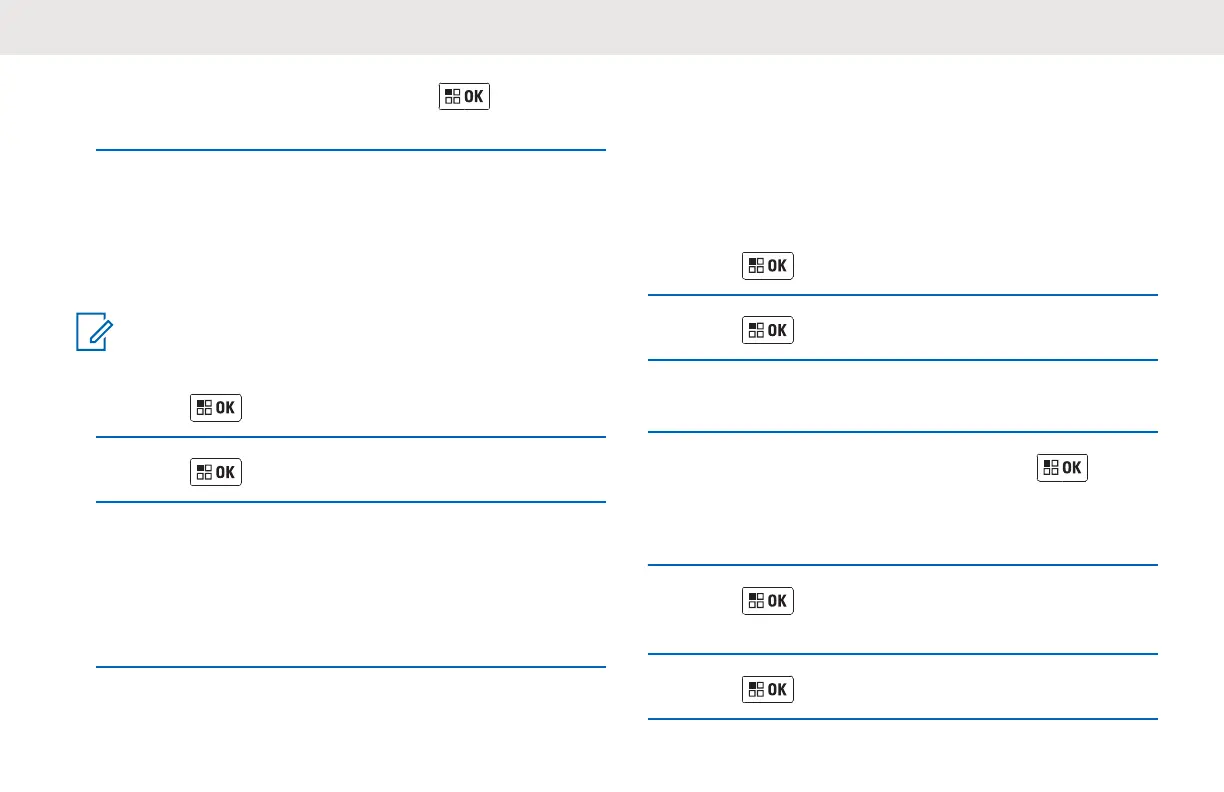The image size is (1224, 792).
Task: Click the divider directly above the far-right OK button
Action: [903, 432]
